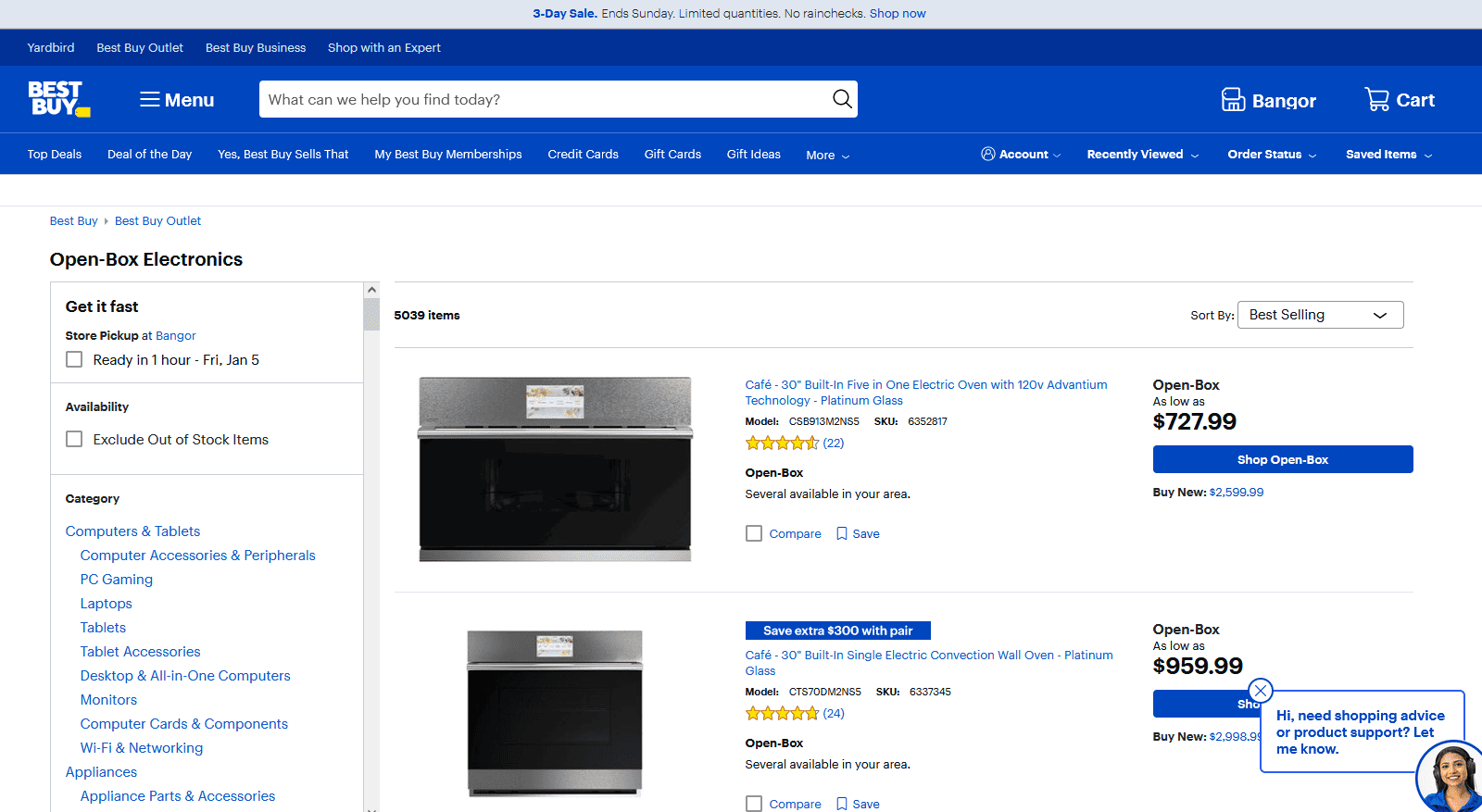Open the Laptops category link

tap(106, 604)
